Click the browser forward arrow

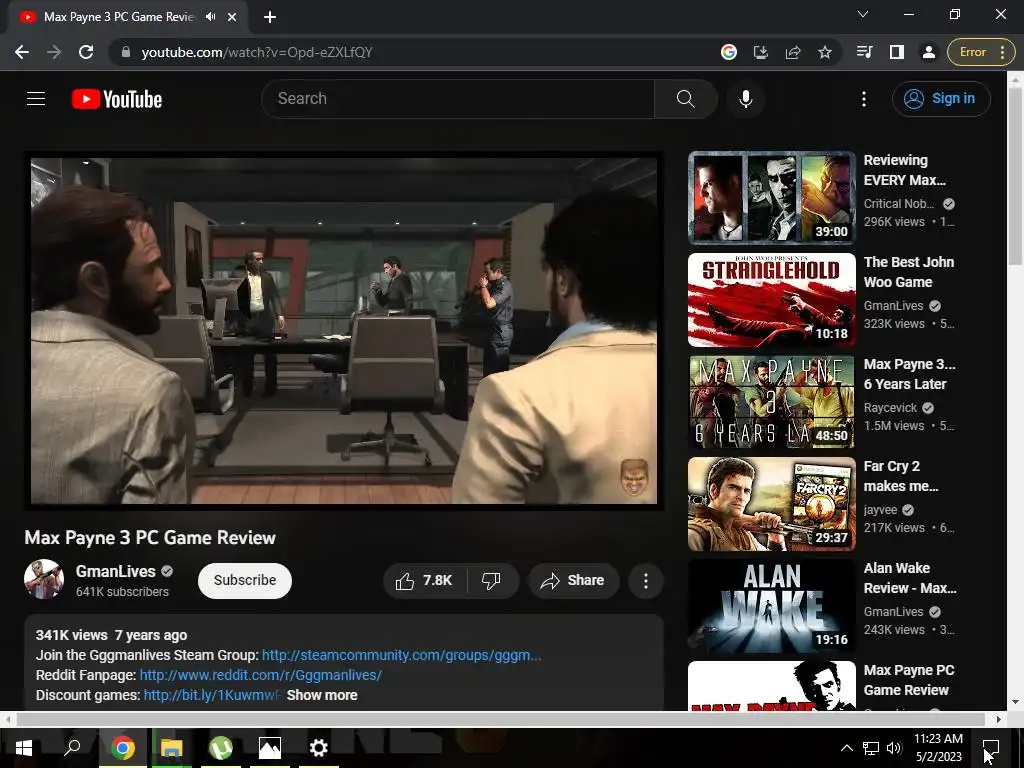(54, 52)
